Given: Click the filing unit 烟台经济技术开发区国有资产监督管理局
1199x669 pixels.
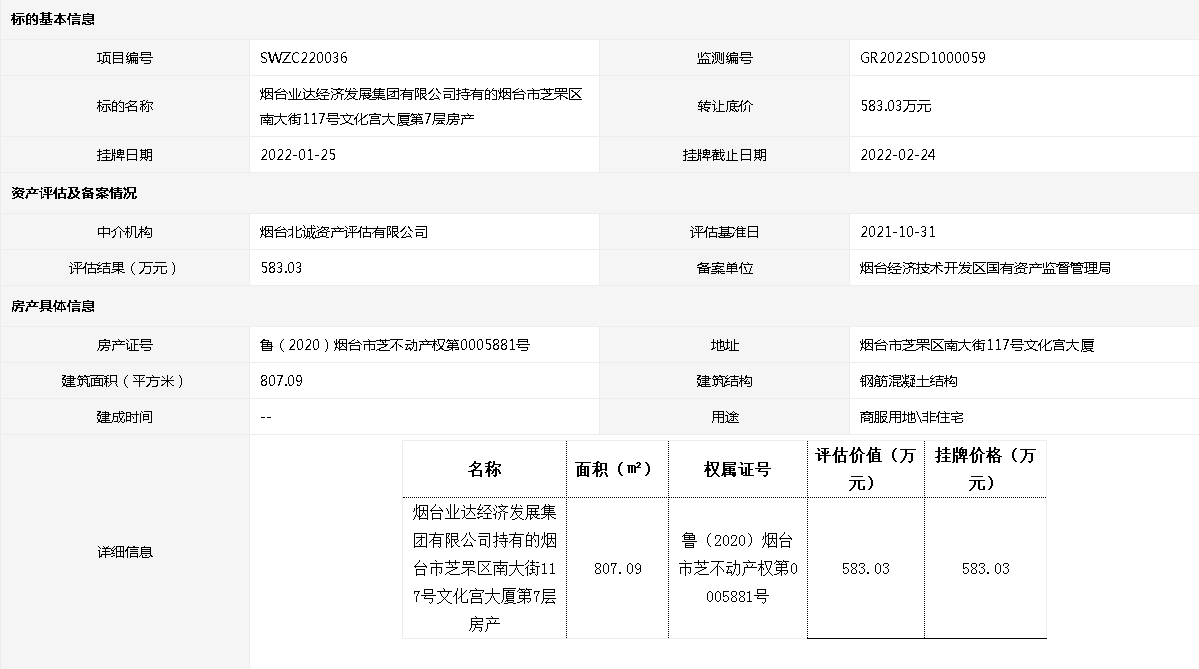Looking at the screenshot, I should point(985,268).
